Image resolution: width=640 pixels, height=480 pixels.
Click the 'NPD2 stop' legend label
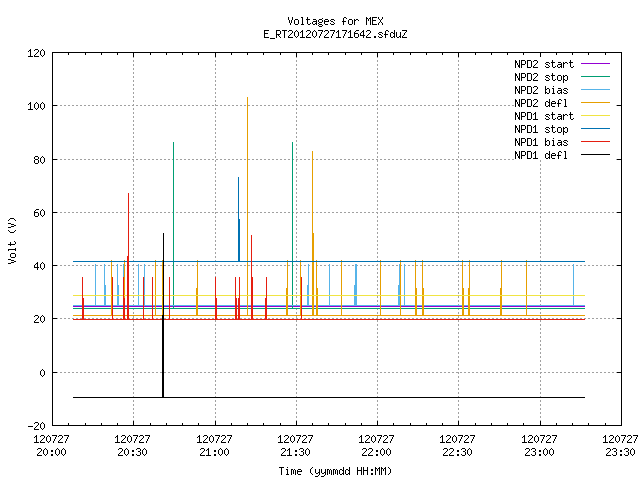click(x=541, y=77)
